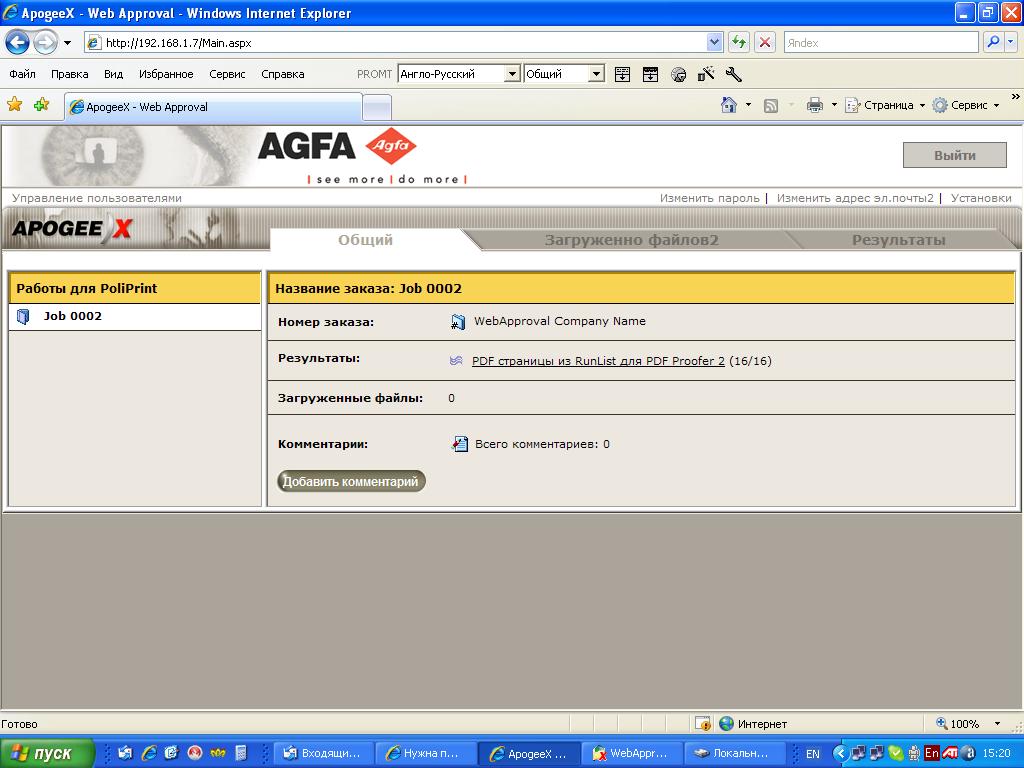Click the EN language bar indicator

point(812,754)
